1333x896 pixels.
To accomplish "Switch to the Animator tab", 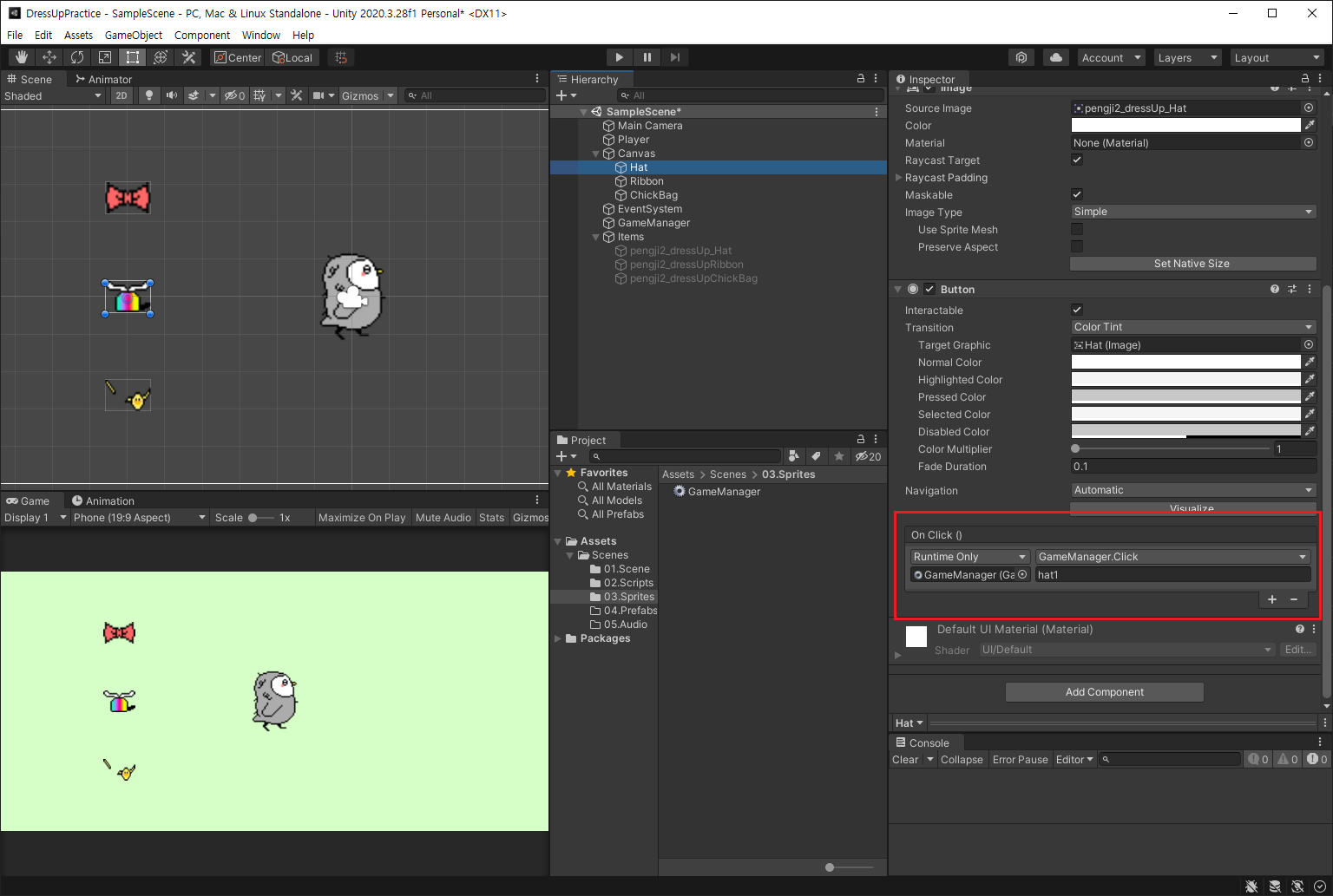I will click(103, 79).
